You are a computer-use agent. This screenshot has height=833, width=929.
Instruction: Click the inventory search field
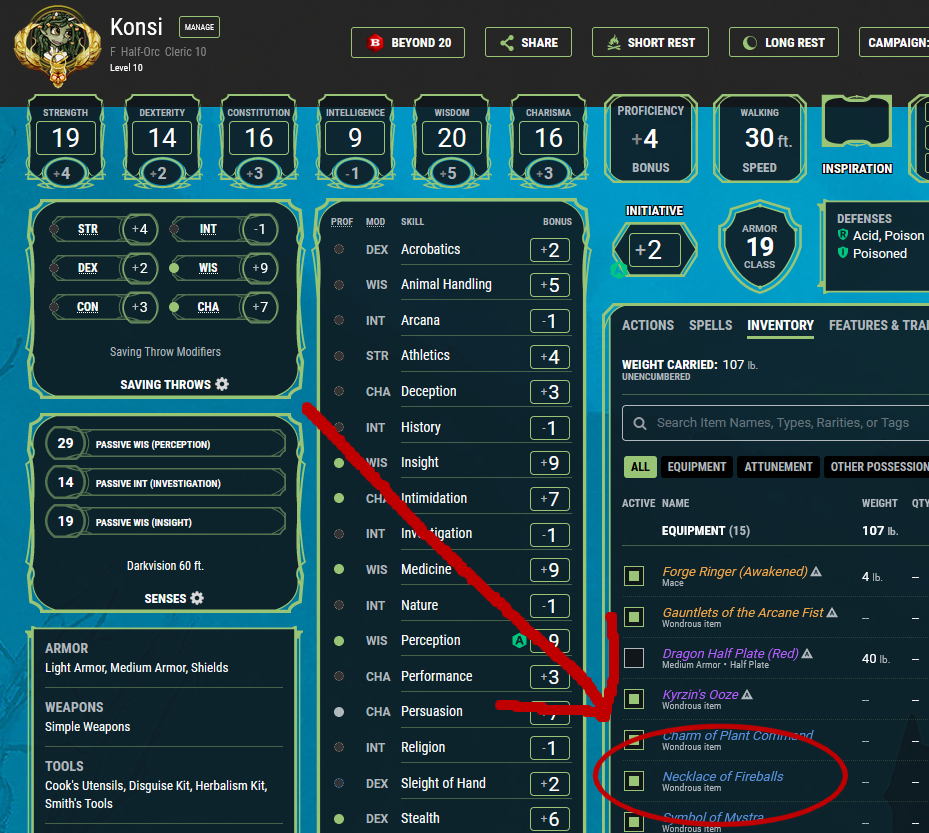(780, 423)
